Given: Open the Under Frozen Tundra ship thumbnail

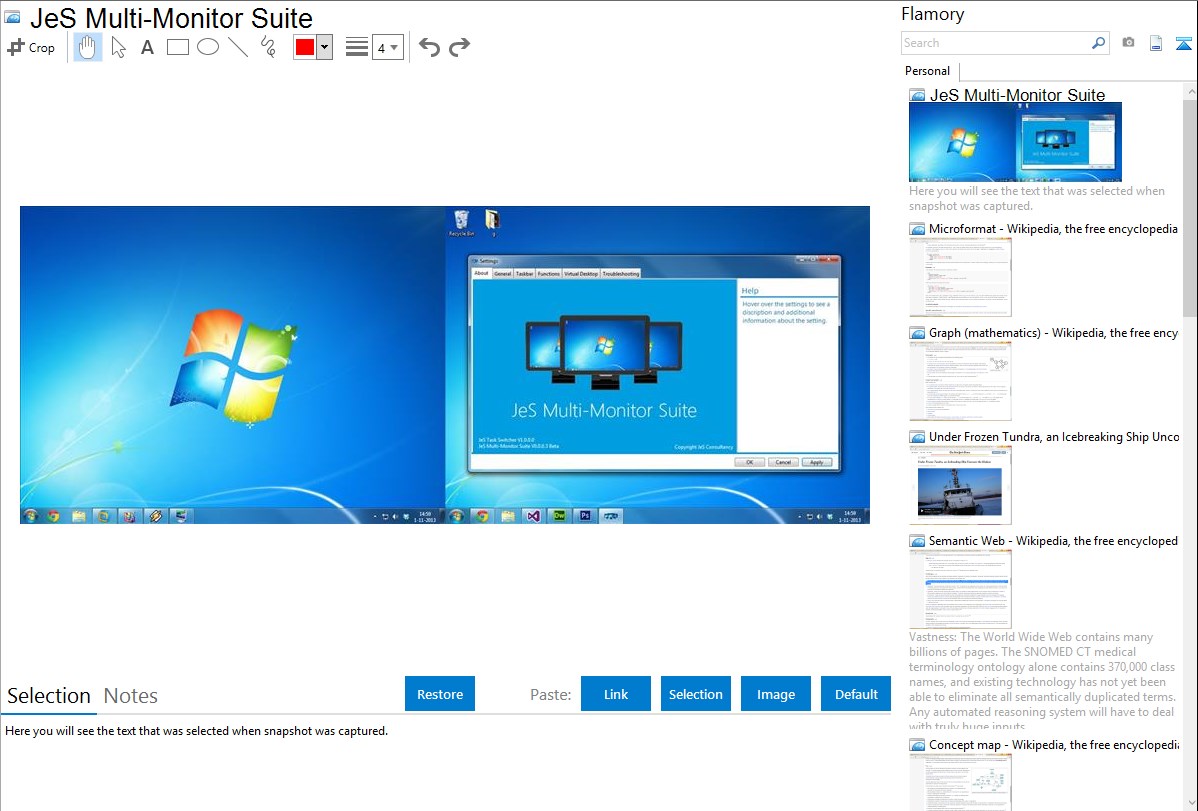Looking at the screenshot, I should click(x=960, y=485).
